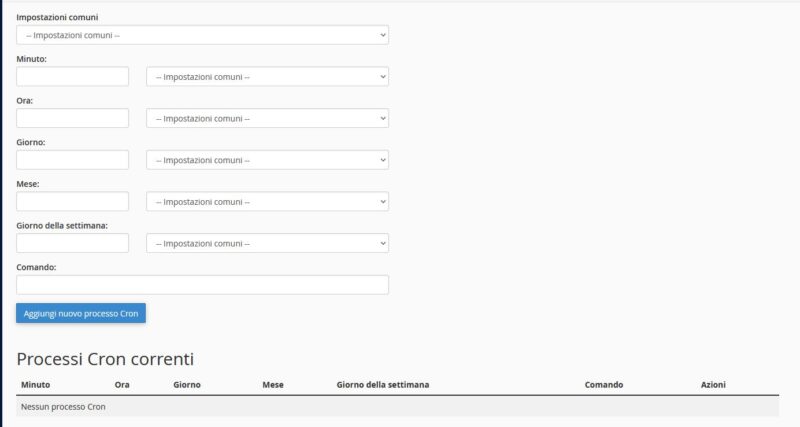This screenshot has width=800, height=427.
Task: Click the Ora: field label
Action: 24,101
